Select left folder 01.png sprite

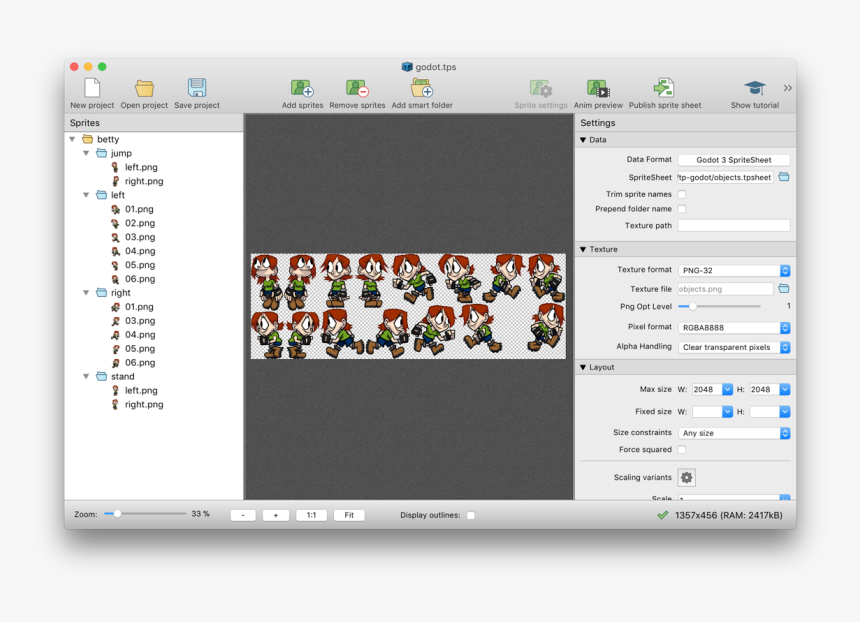tap(139, 209)
